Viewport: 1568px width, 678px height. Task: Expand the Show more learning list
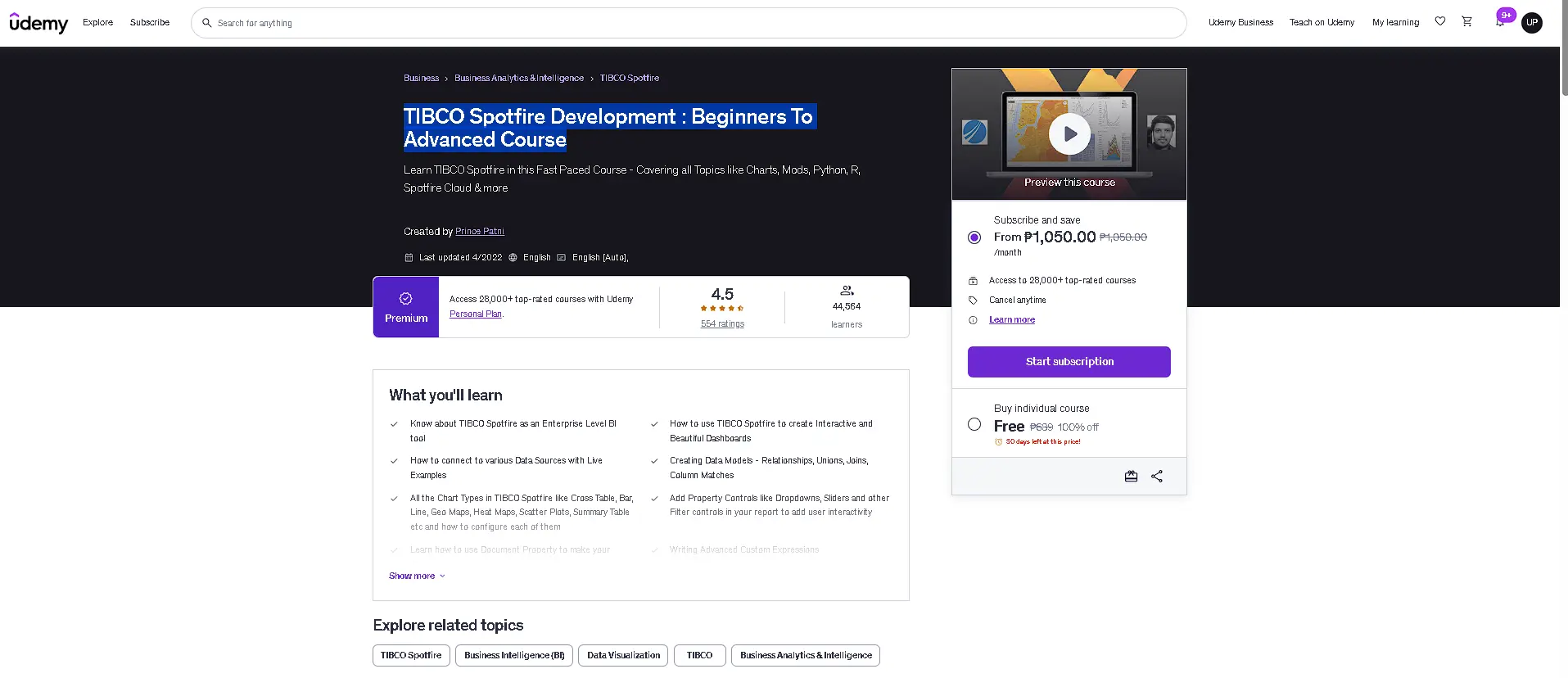point(417,576)
